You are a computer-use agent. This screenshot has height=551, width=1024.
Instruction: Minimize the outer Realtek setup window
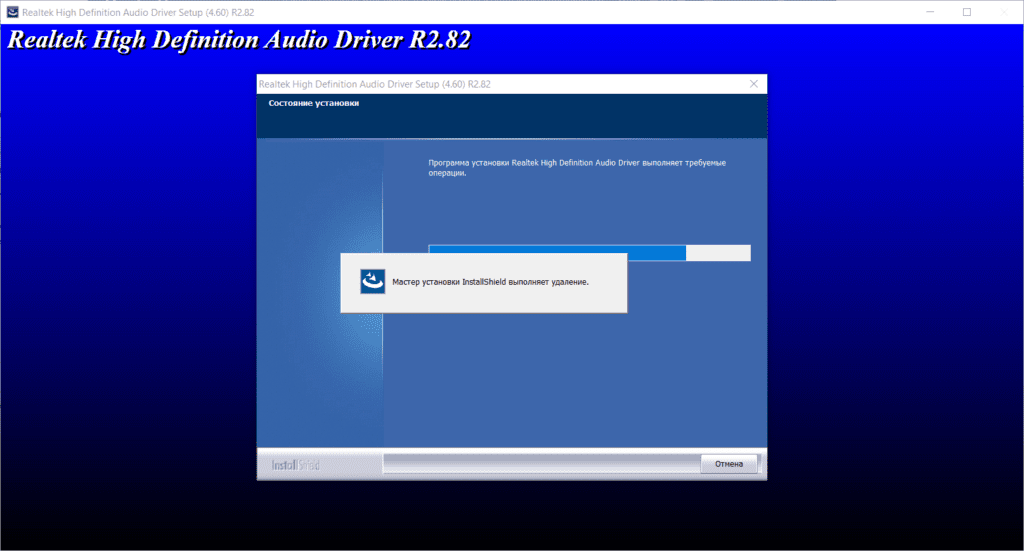(931, 12)
